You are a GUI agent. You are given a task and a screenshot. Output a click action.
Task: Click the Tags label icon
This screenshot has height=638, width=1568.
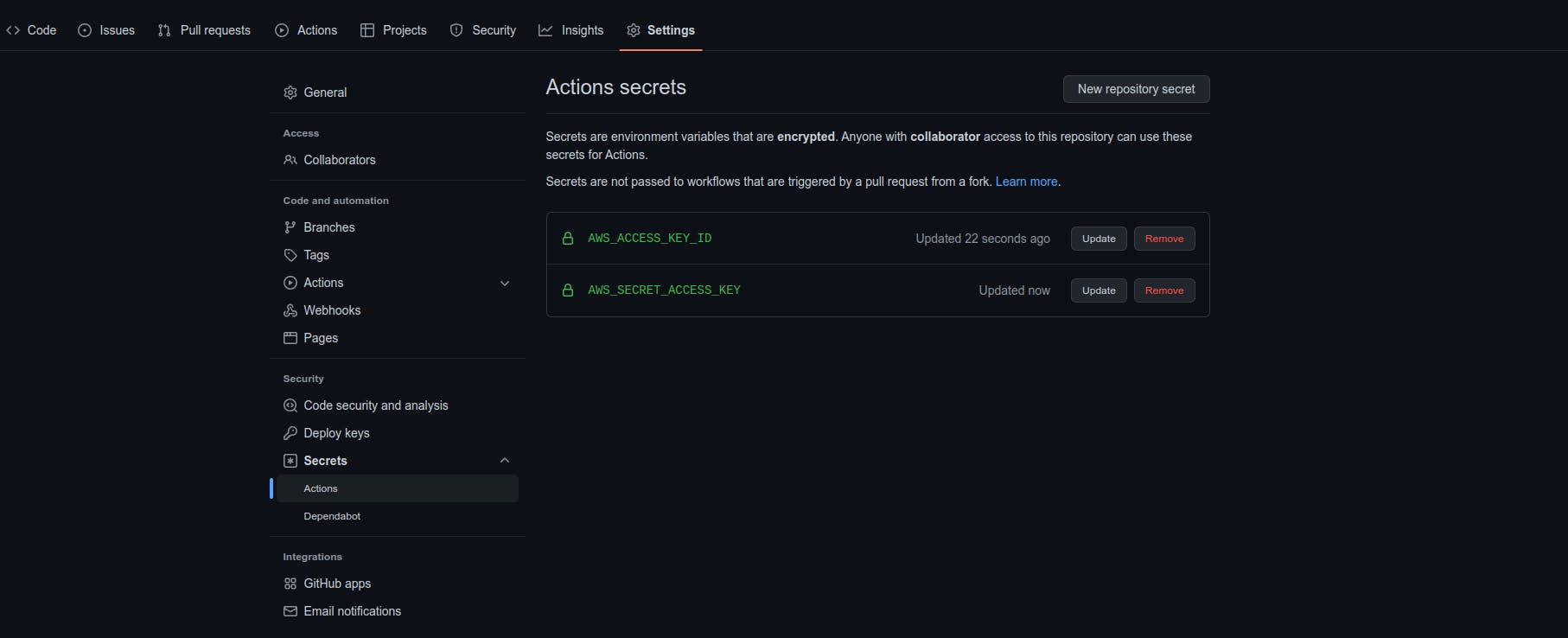point(290,255)
